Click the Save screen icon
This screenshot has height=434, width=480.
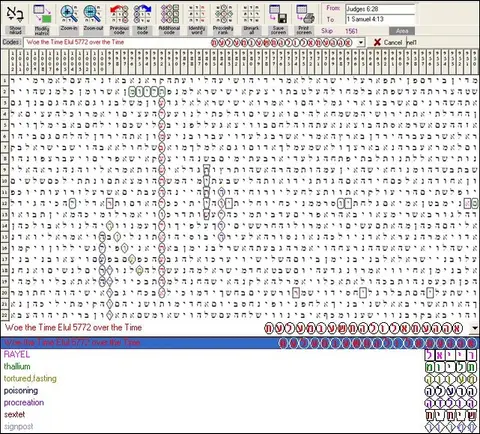278,14
